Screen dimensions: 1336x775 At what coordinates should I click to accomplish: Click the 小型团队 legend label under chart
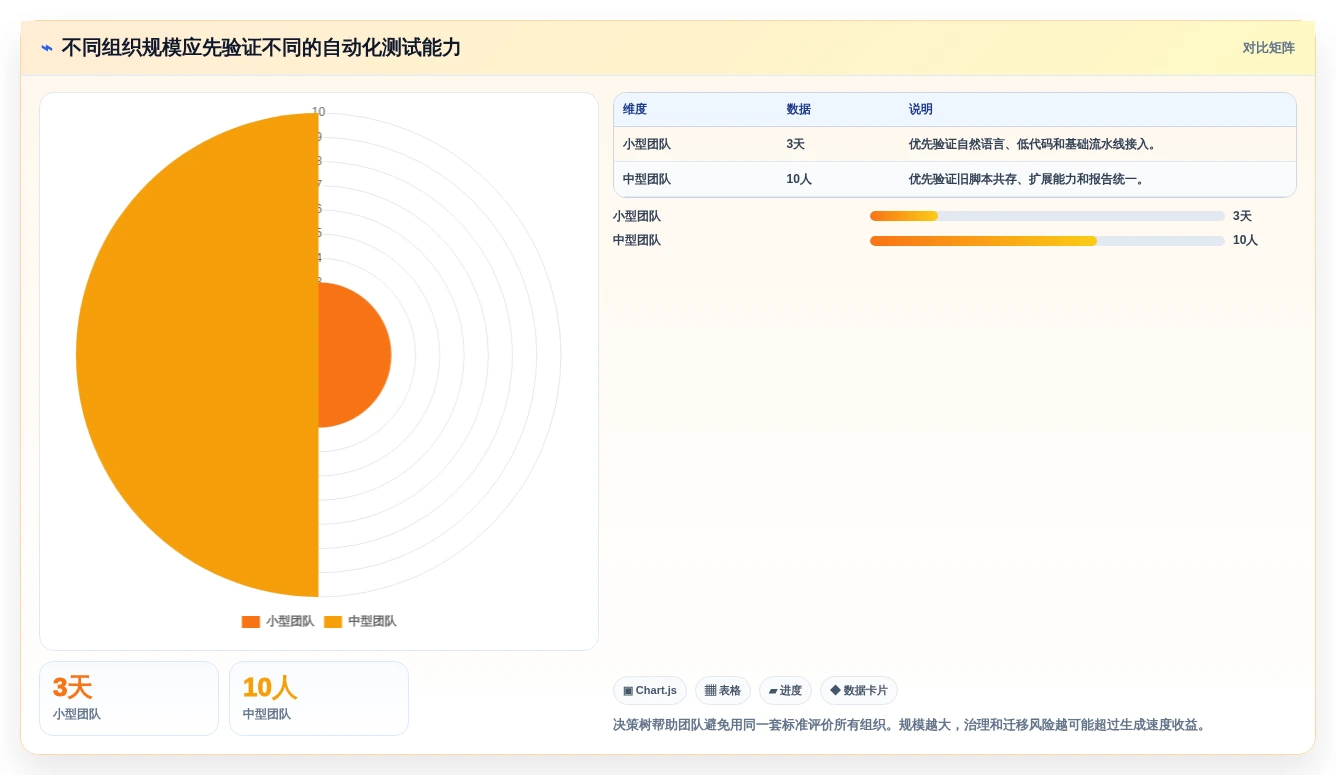pos(290,622)
